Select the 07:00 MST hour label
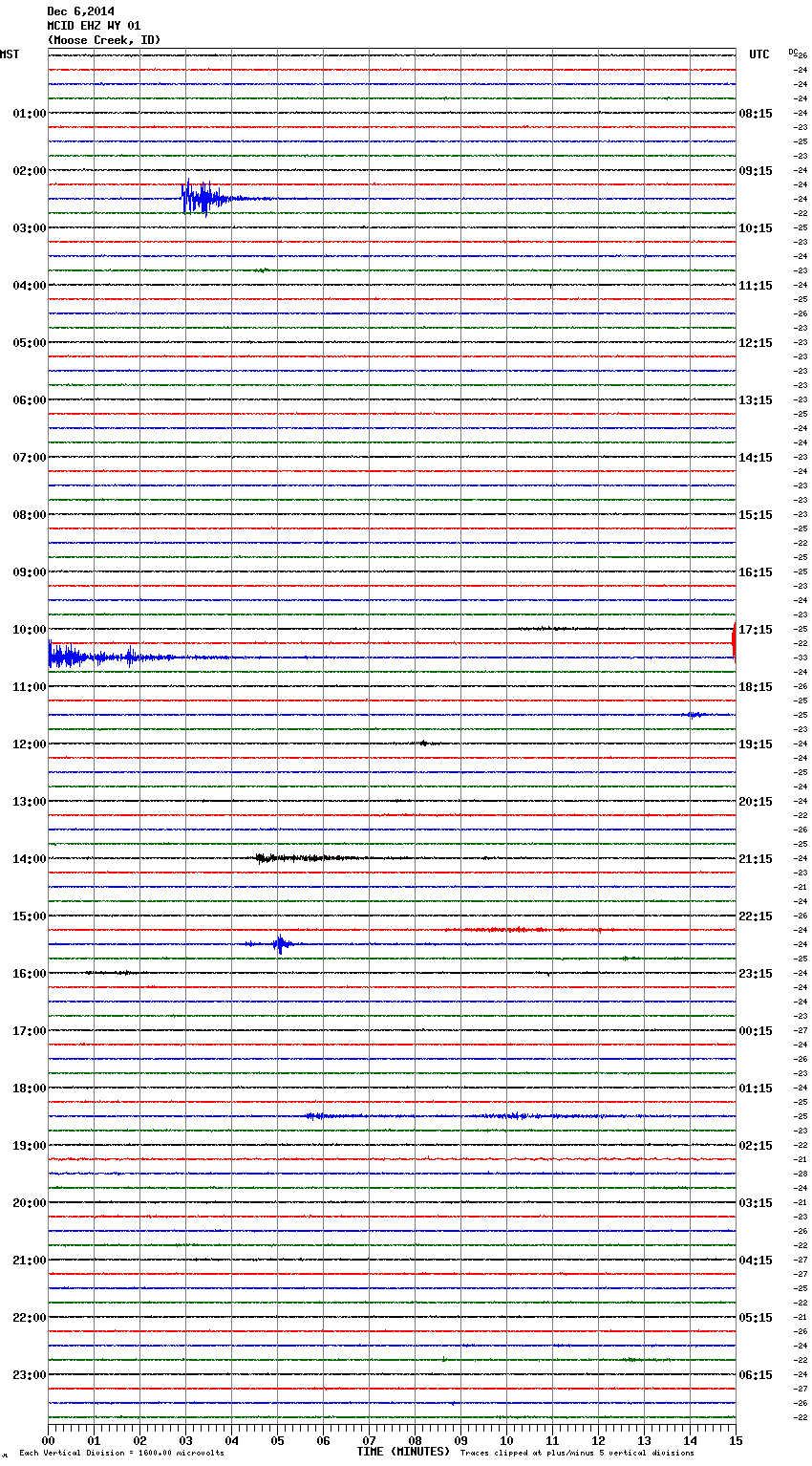This screenshot has height=1466, width=812. 30,458
